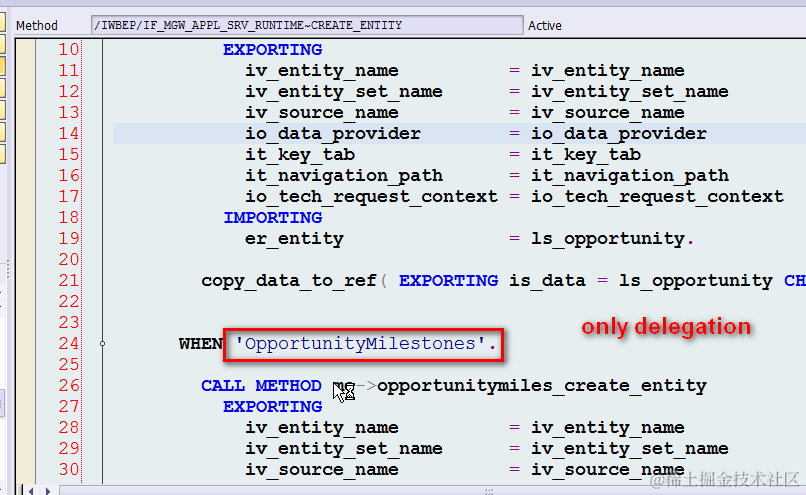Screen dimensions: 806x495
Task: Click the EXPORTING keyword on line 27
Action: 272,407
